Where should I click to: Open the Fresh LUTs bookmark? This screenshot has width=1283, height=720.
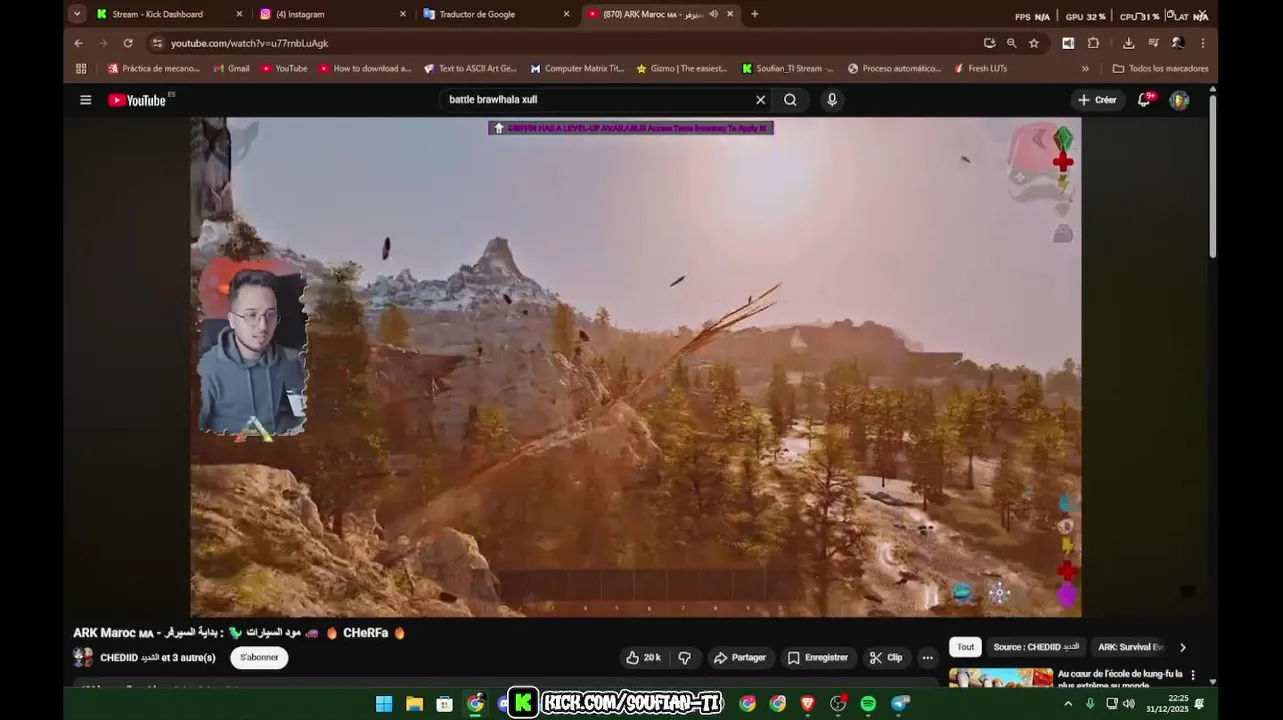tap(980, 69)
